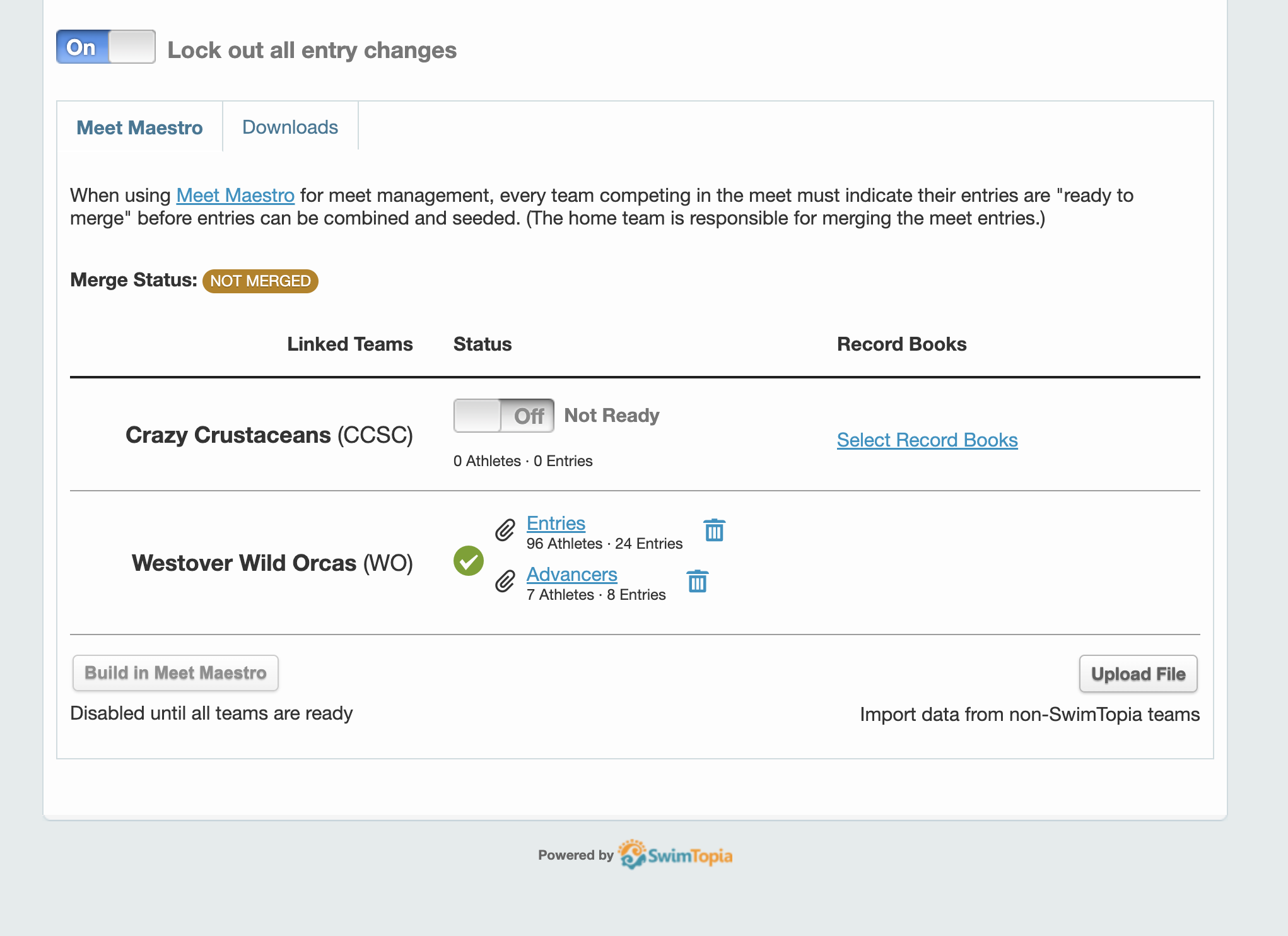Select the Meet Maestro tab
Viewport: 1288px width, 936px height.
139,127
